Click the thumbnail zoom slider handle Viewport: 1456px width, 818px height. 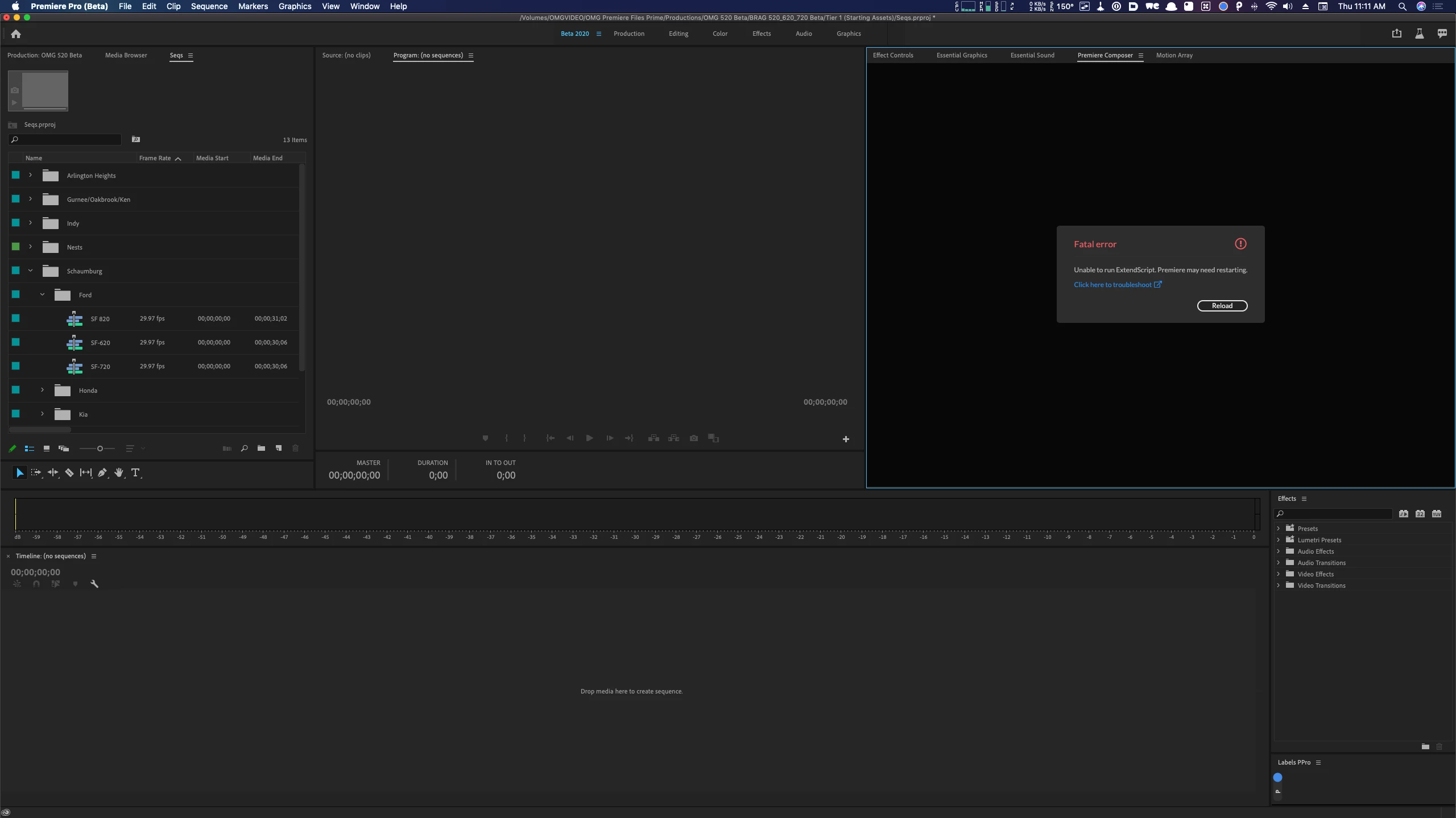tap(100, 449)
